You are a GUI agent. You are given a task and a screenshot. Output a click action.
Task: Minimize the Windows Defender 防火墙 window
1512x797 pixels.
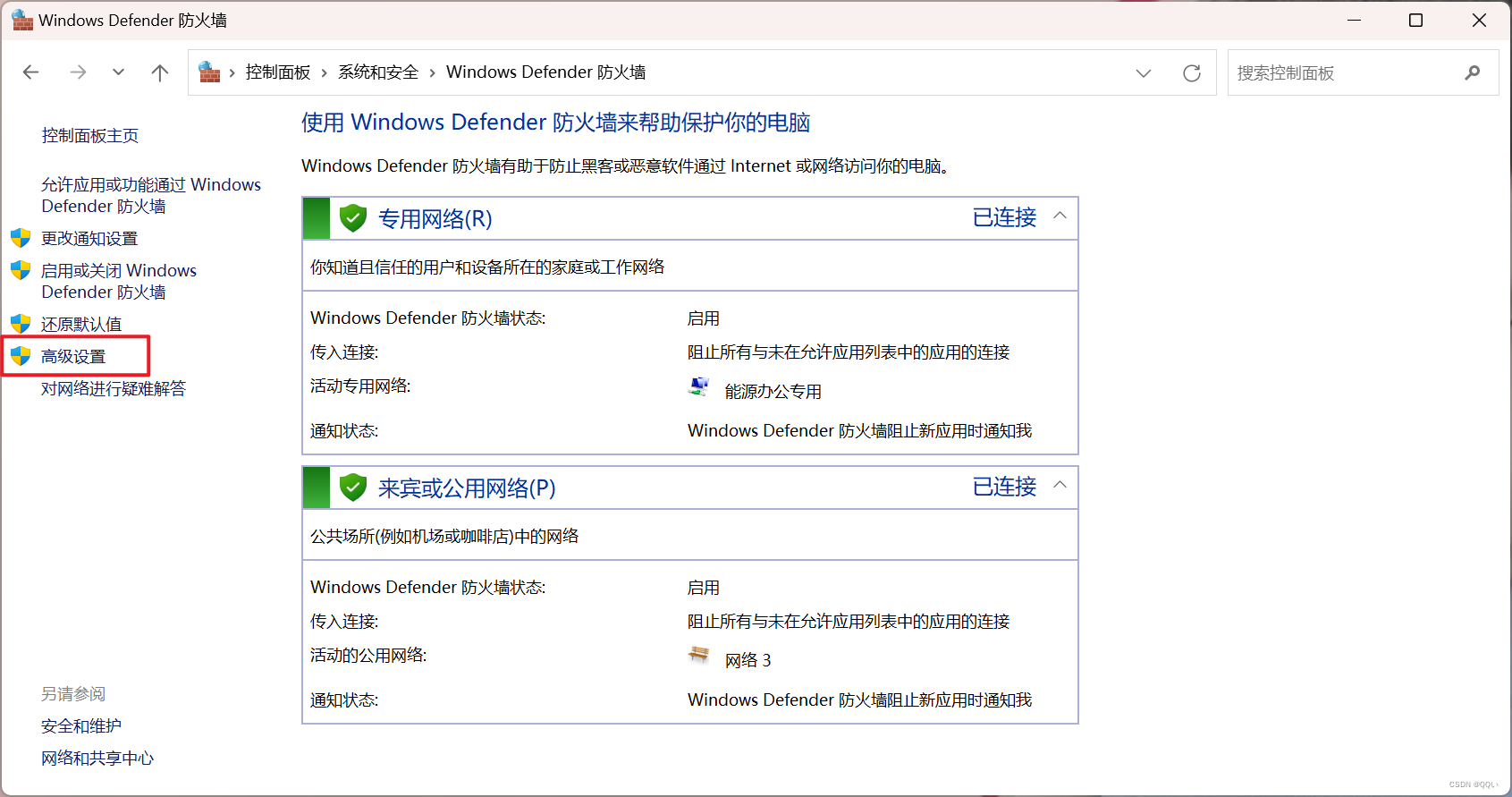[x=1355, y=20]
